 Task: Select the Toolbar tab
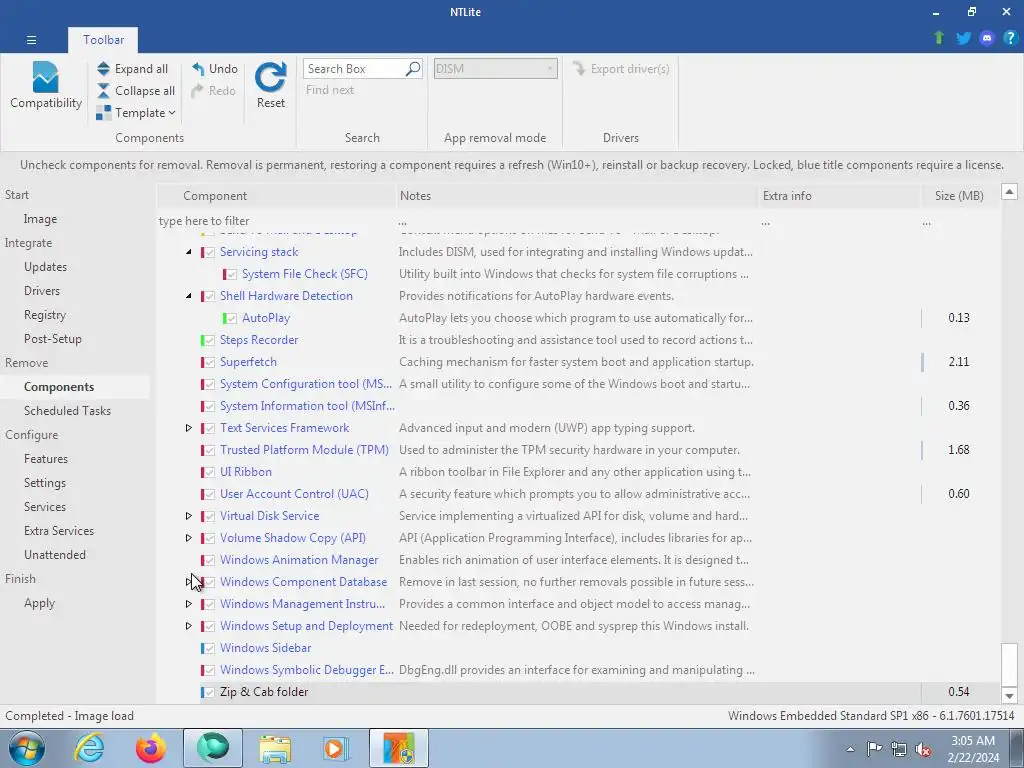coord(103,40)
